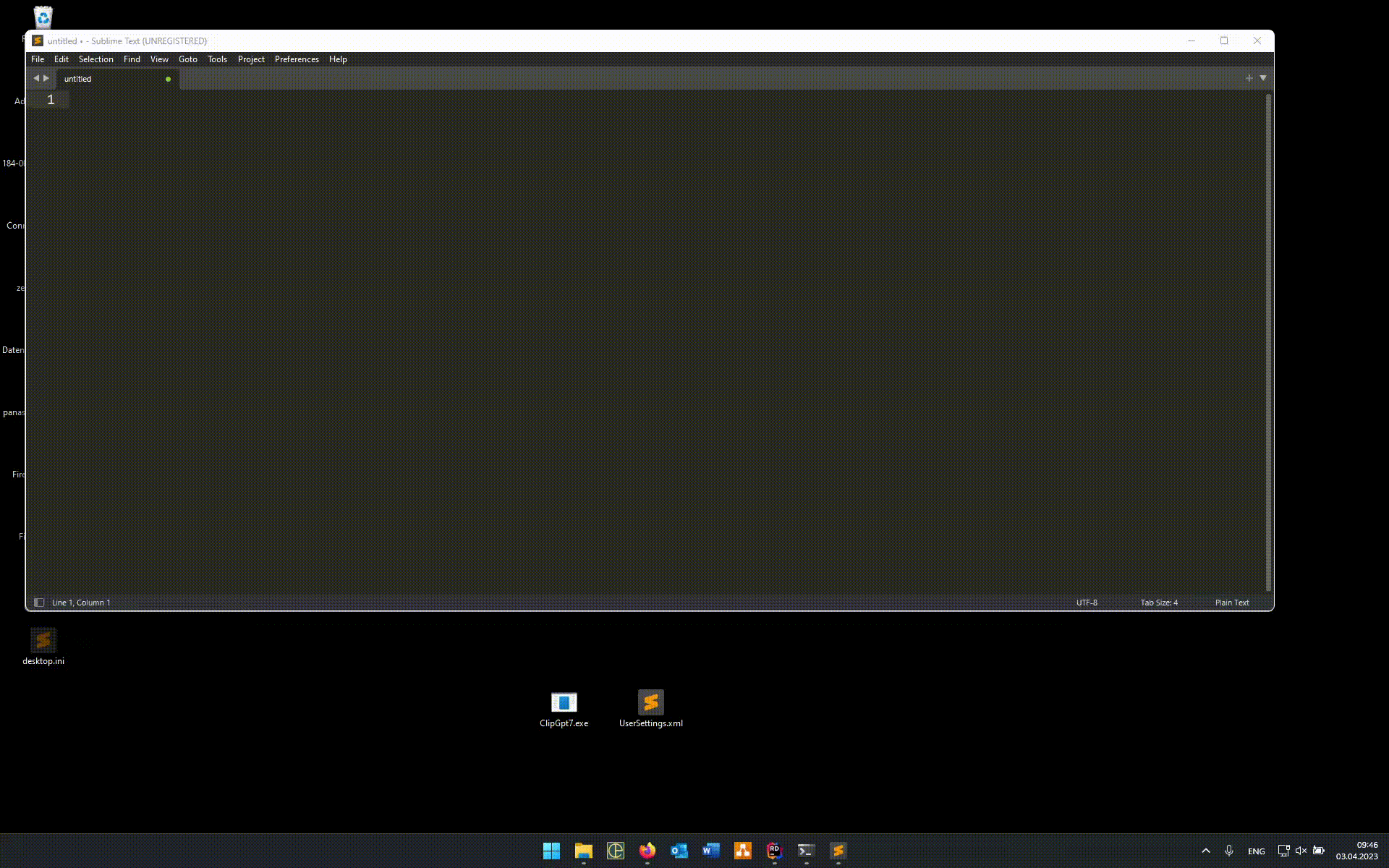The image size is (1389, 868).
Task: Click Tab Size 4 in status bar
Action: 1159,602
